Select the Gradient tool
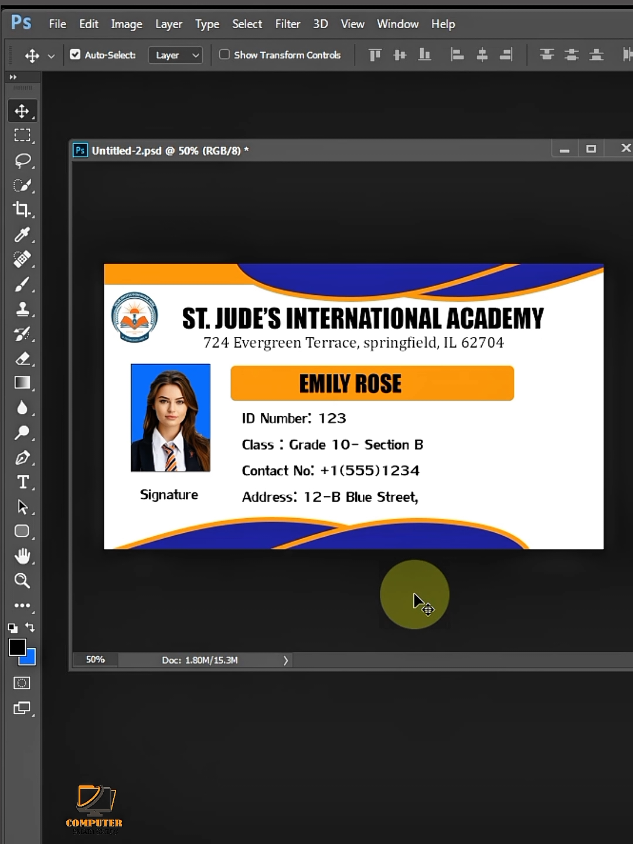633x844 pixels. pyautogui.click(x=22, y=383)
